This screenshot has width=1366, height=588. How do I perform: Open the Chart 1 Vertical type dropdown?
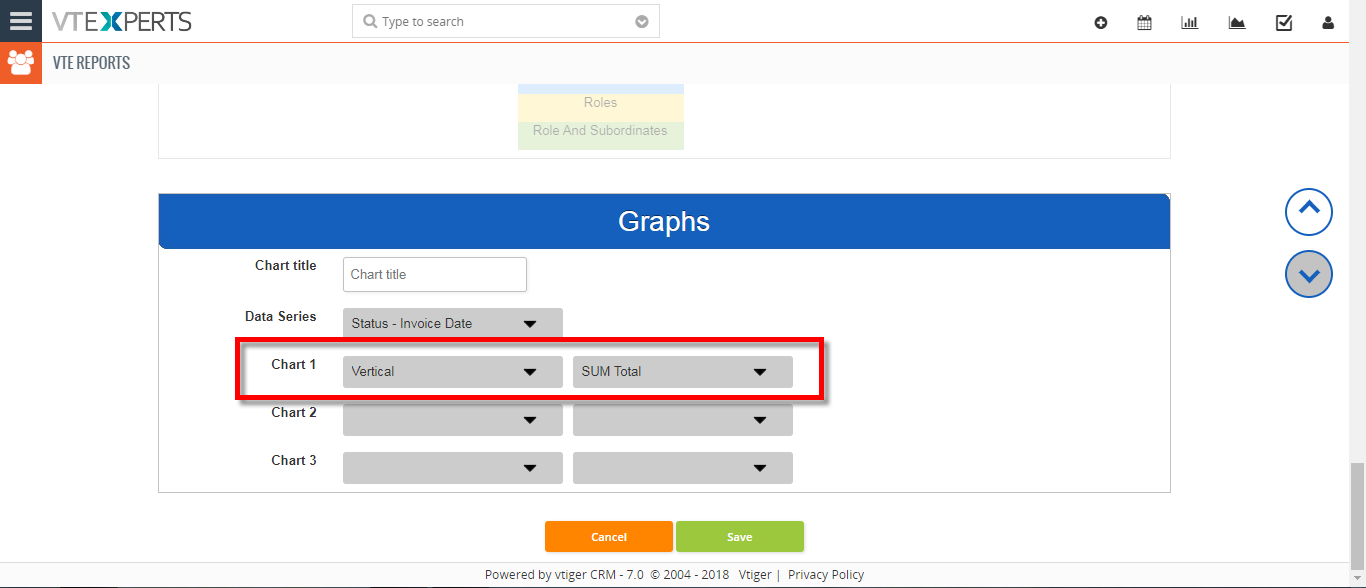point(453,372)
